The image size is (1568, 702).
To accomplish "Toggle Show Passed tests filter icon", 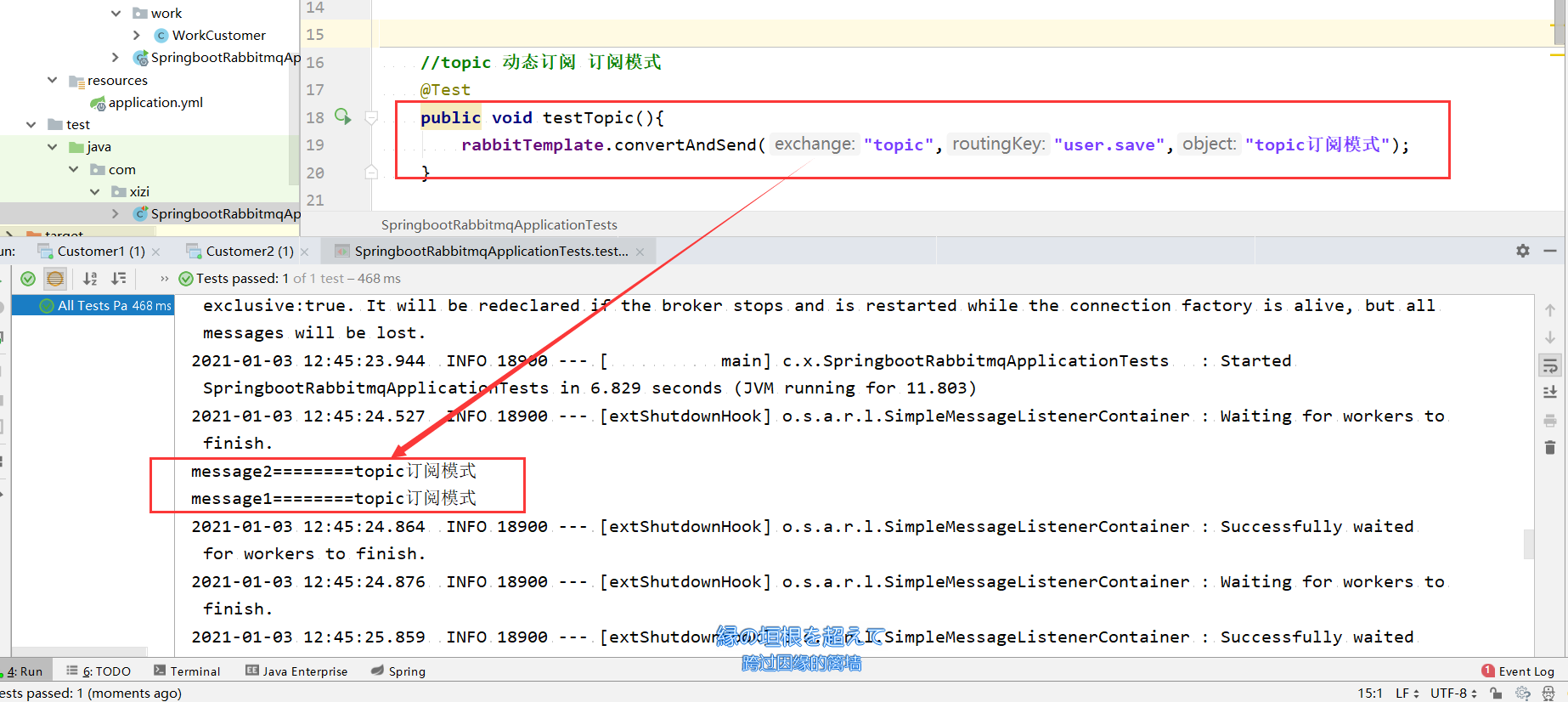I will pyautogui.click(x=28, y=279).
